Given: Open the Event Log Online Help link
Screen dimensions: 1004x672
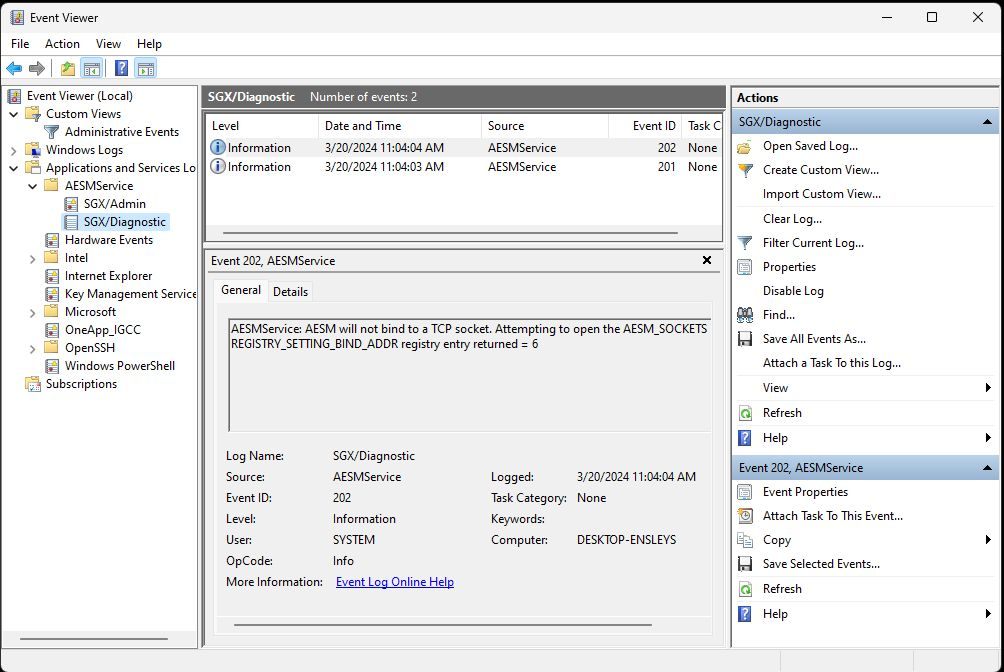Looking at the screenshot, I should point(394,582).
